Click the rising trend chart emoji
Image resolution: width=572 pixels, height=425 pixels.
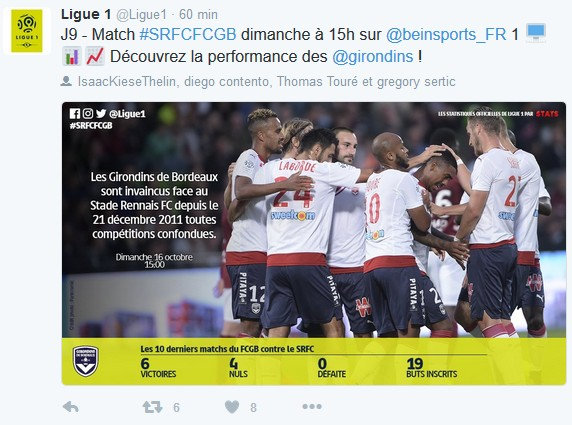[95, 57]
